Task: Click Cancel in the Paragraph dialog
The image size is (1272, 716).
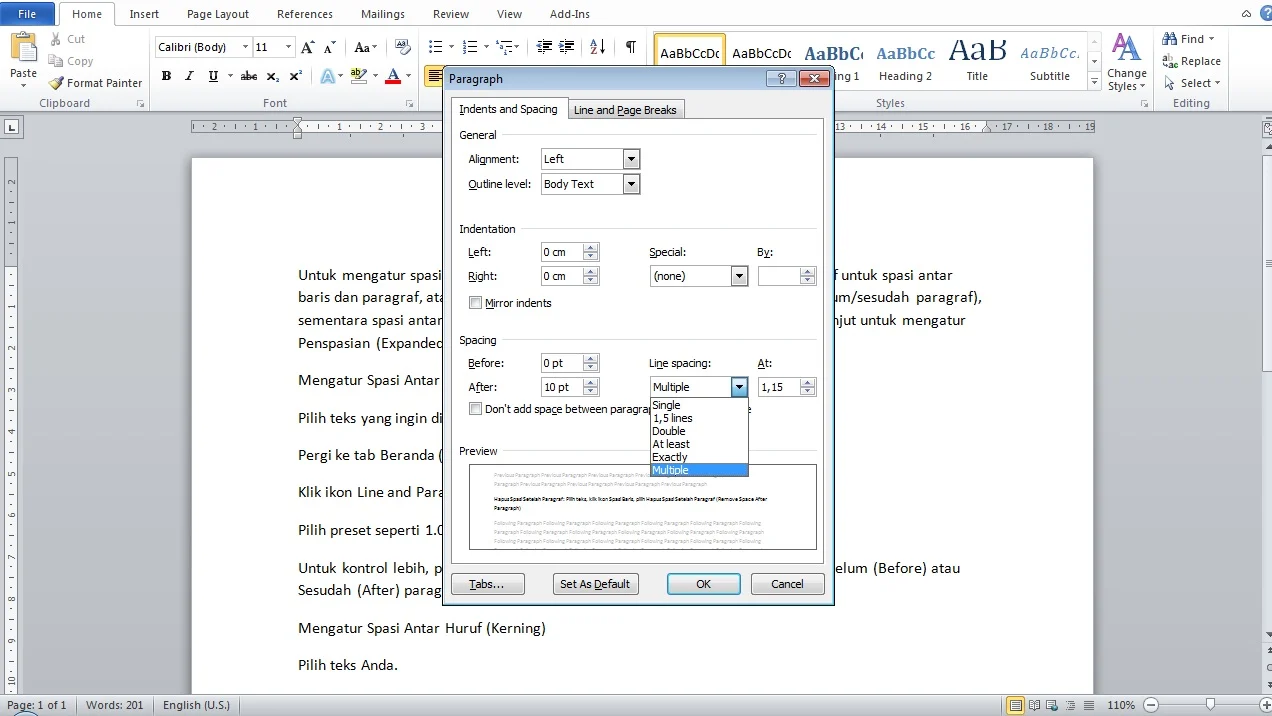Action: [x=787, y=584]
